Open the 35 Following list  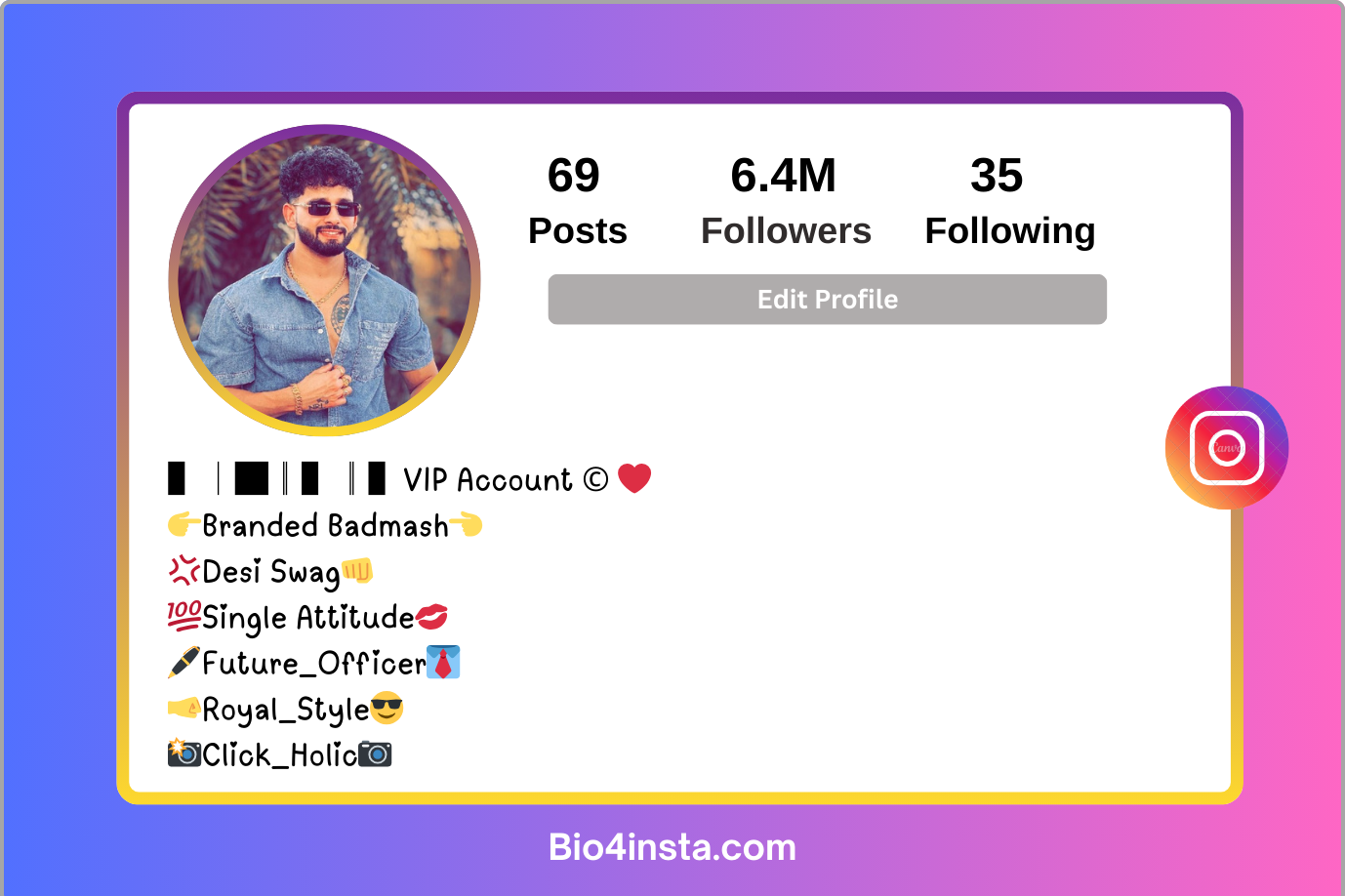[1010, 202]
